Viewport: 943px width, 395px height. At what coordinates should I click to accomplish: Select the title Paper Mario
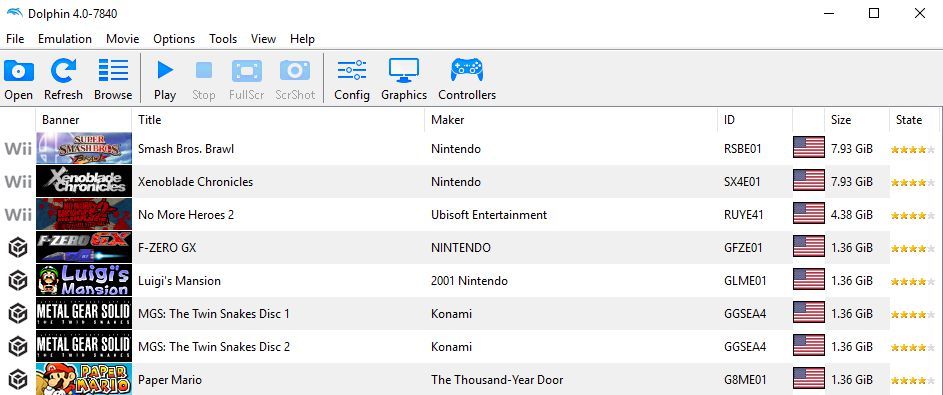pyautogui.click(x=170, y=380)
